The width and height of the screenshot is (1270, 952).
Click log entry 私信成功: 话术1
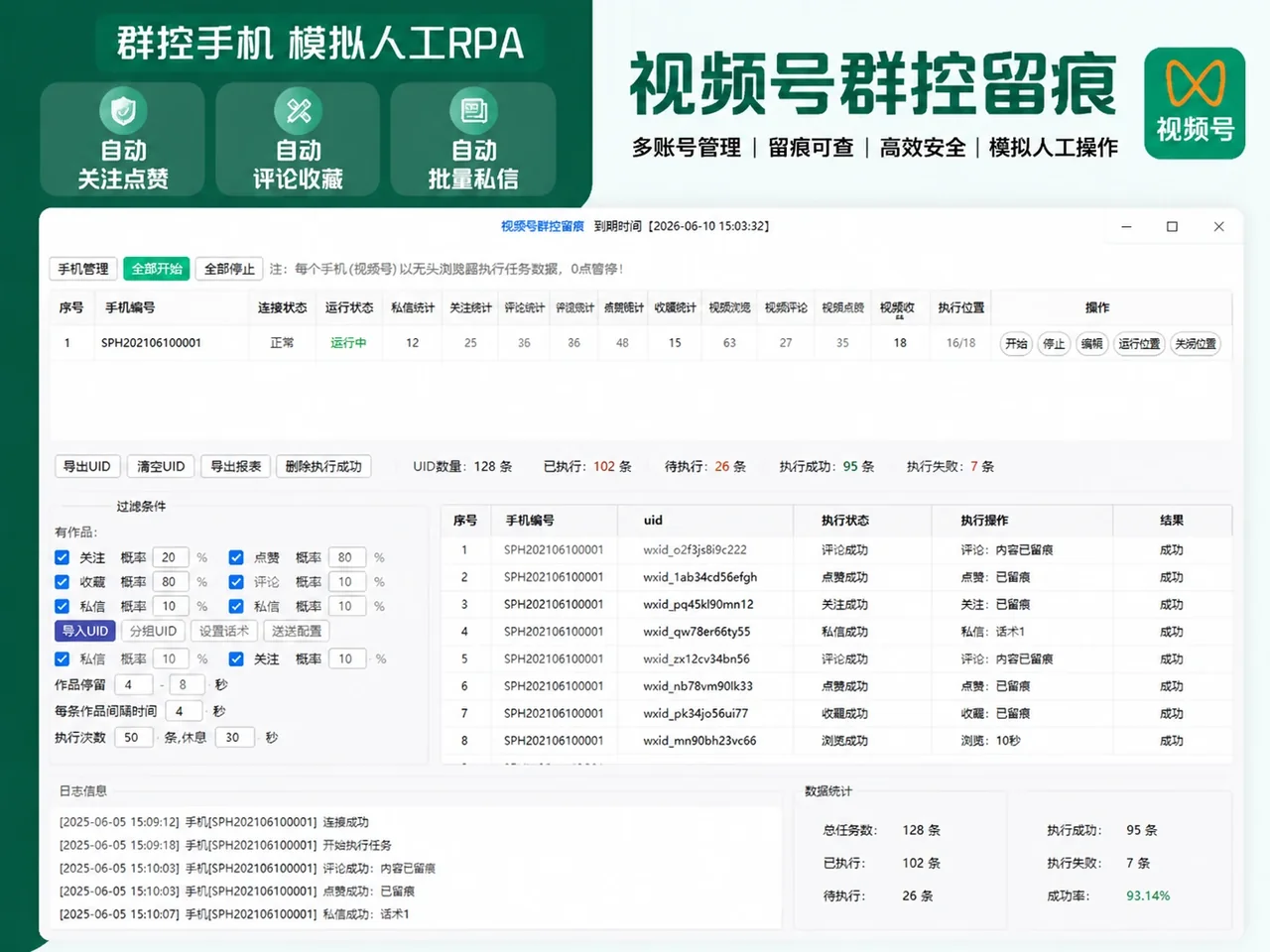point(234,913)
